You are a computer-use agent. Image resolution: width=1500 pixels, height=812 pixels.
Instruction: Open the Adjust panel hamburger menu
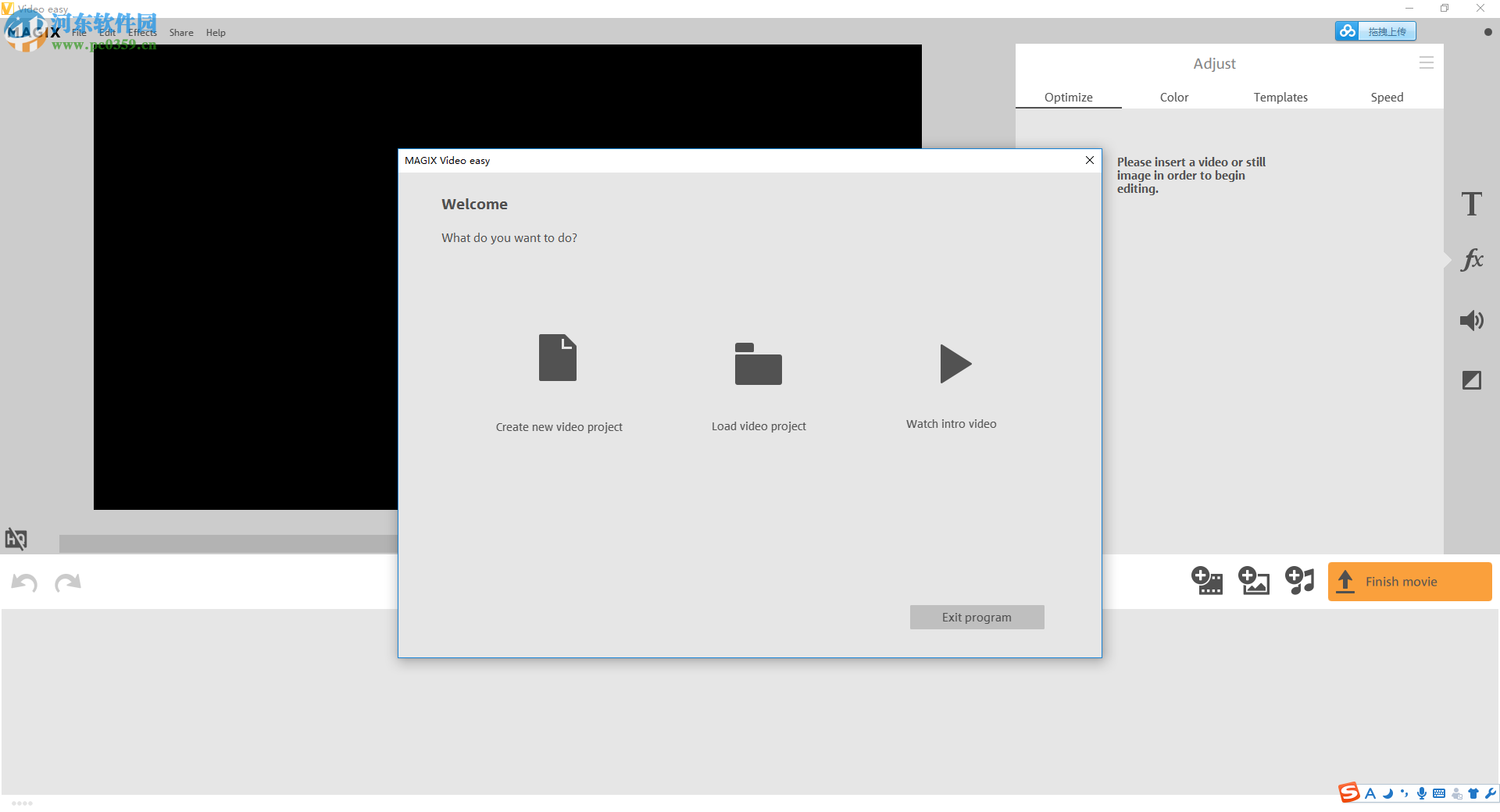pyautogui.click(x=1427, y=62)
